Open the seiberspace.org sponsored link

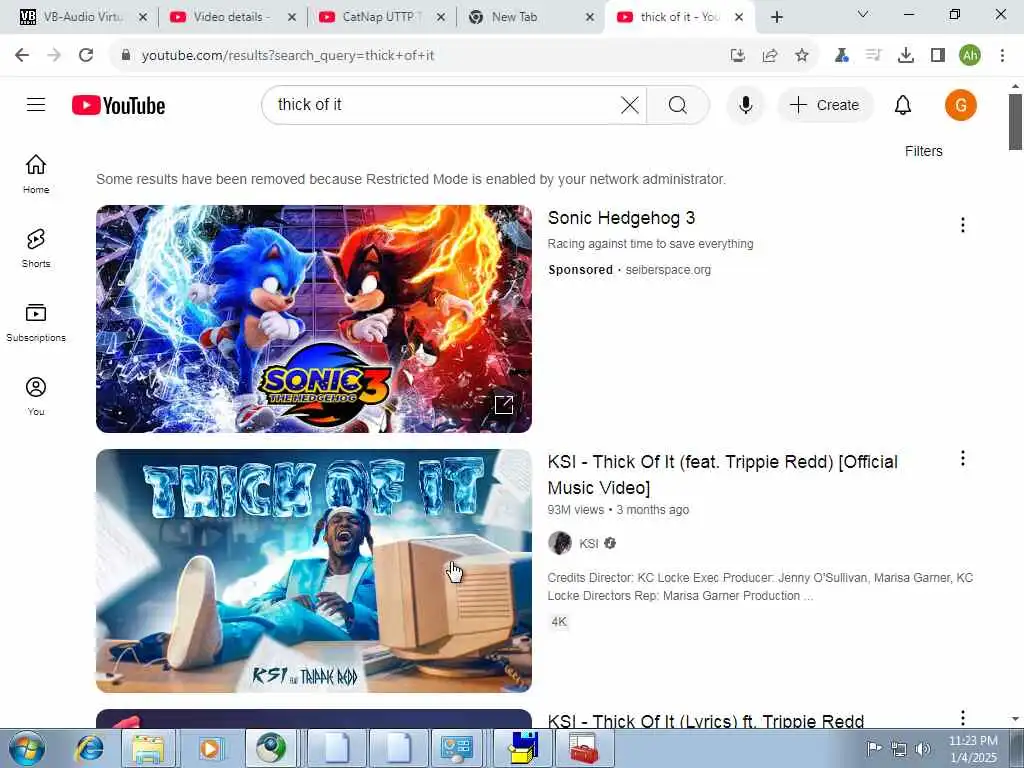pyautogui.click(x=668, y=270)
